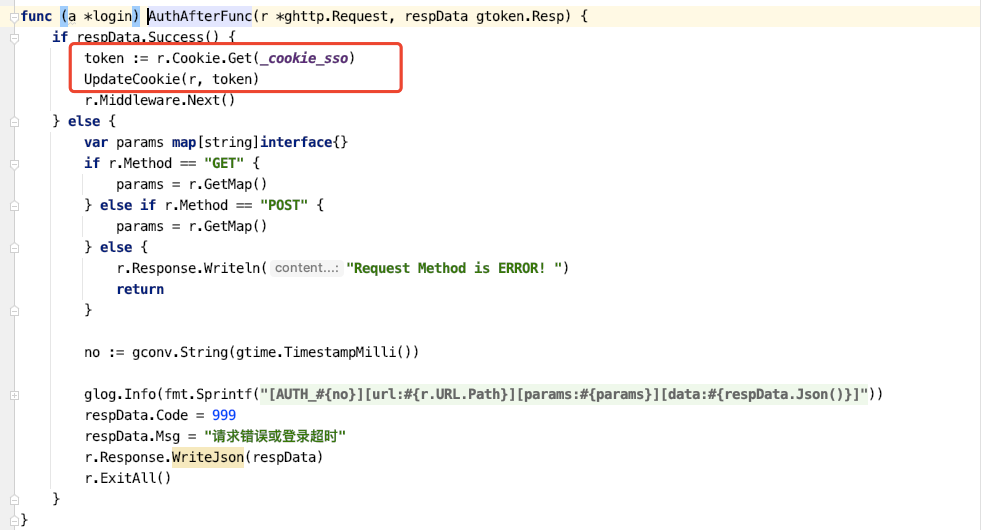Collapse the AuthAfterFunc function fold marker
981x530 pixels.
point(14,17)
